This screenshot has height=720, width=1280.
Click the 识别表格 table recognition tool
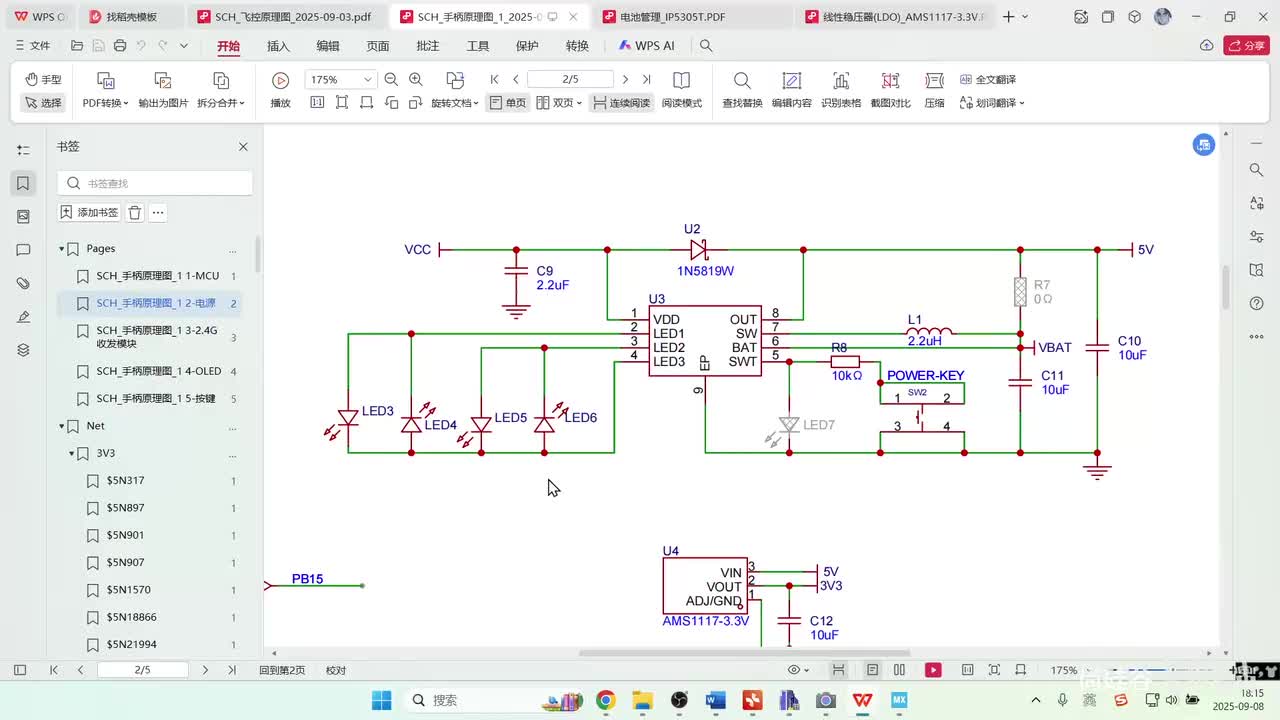pyautogui.click(x=841, y=88)
